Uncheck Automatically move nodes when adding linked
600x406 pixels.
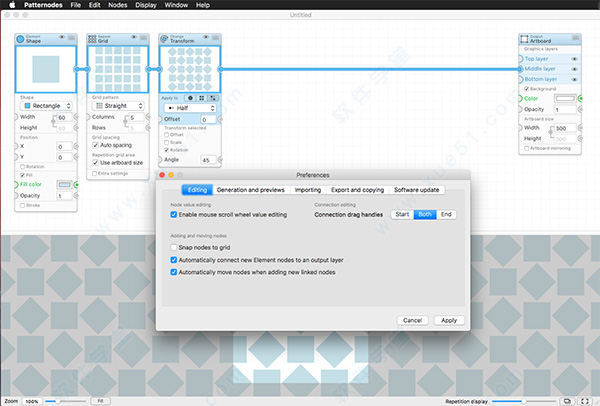click(x=174, y=272)
